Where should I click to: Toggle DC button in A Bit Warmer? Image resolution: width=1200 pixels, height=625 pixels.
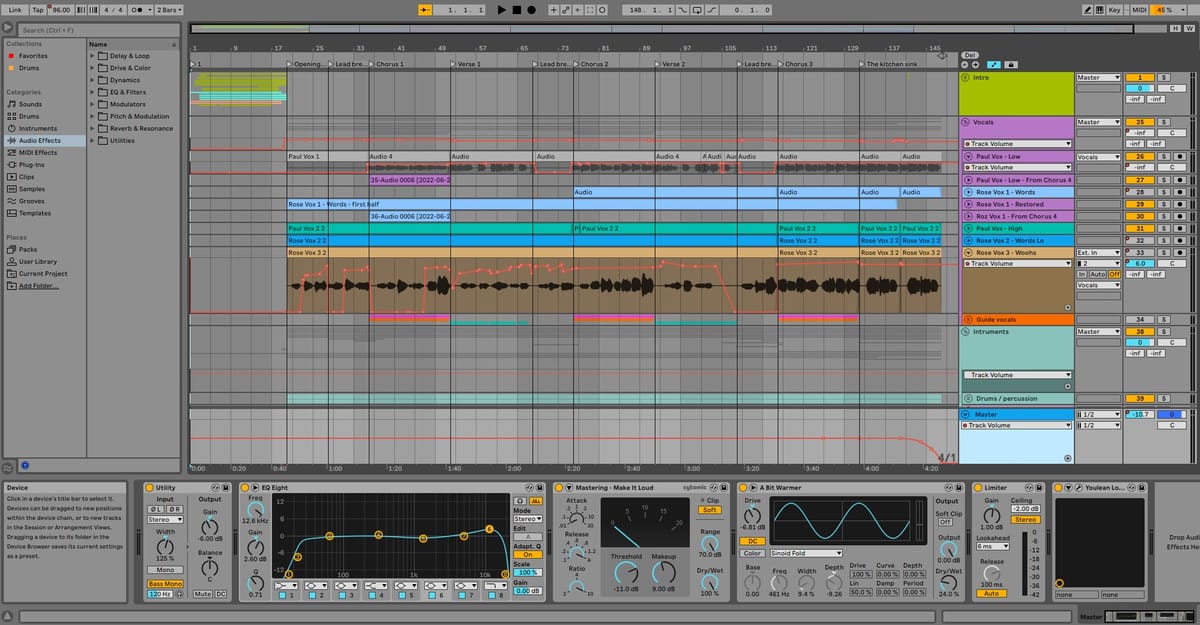coord(754,541)
